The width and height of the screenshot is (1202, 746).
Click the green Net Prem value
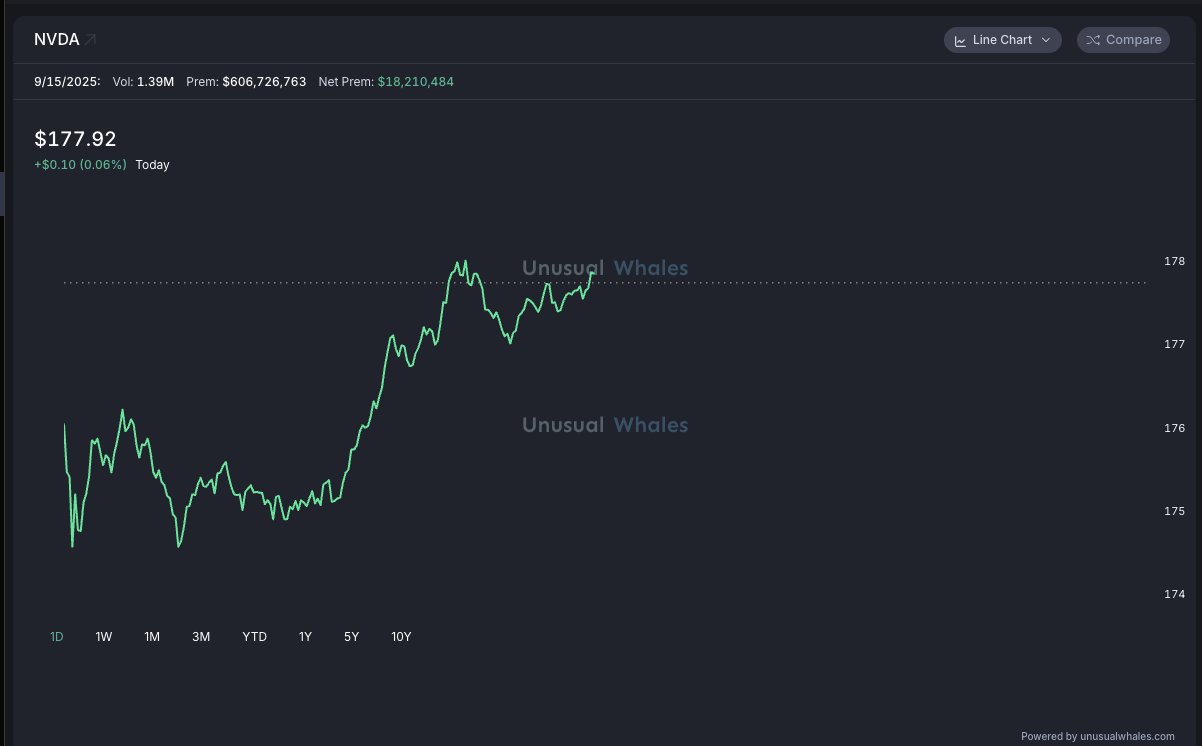click(x=416, y=81)
